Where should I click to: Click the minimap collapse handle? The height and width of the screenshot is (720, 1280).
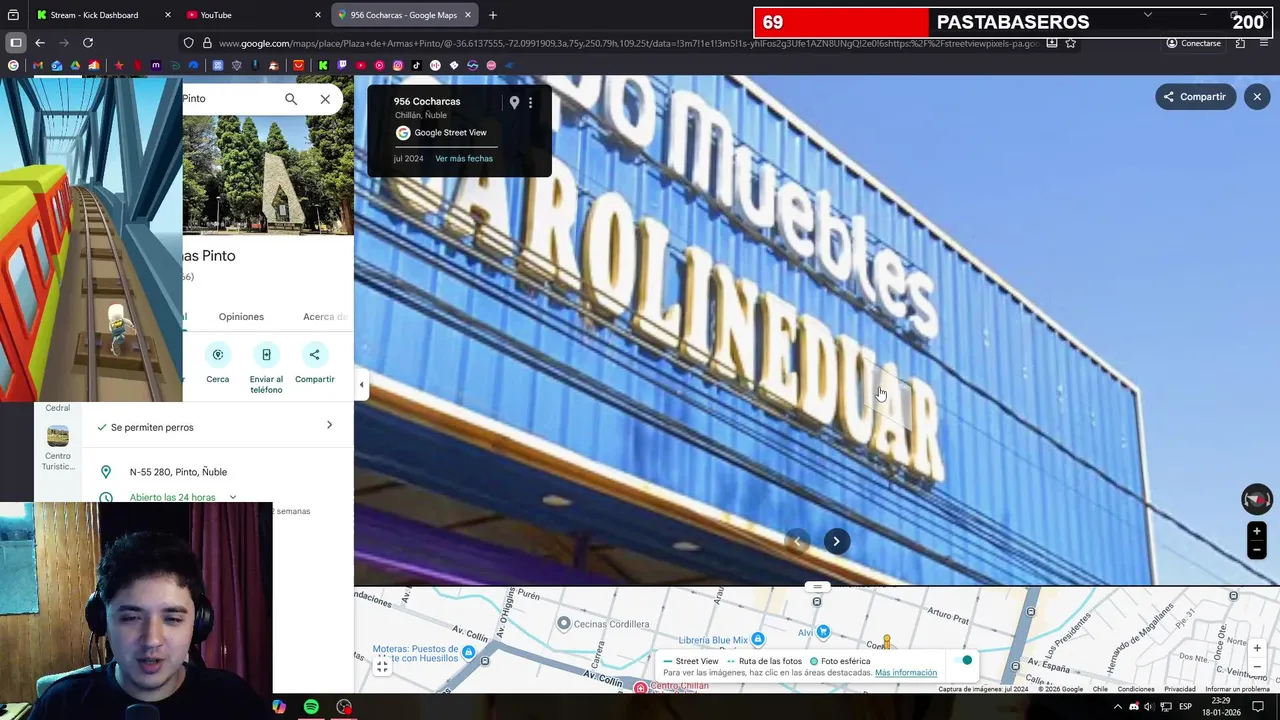tap(817, 587)
